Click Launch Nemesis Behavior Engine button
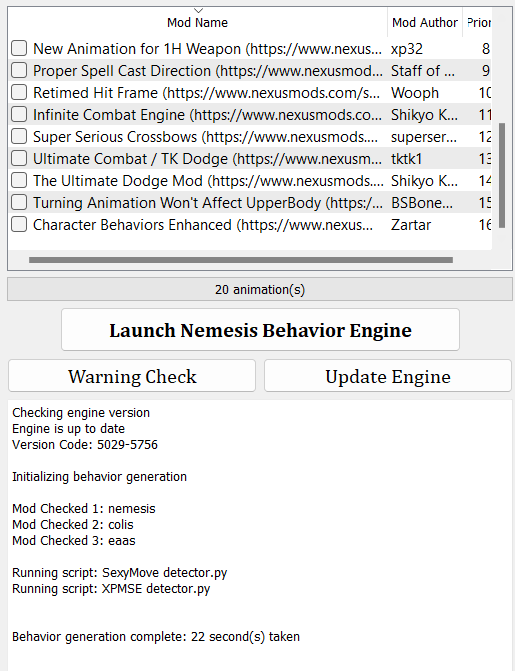Image resolution: width=515 pixels, height=671 pixels. pyautogui.click(x=260, y=330)
